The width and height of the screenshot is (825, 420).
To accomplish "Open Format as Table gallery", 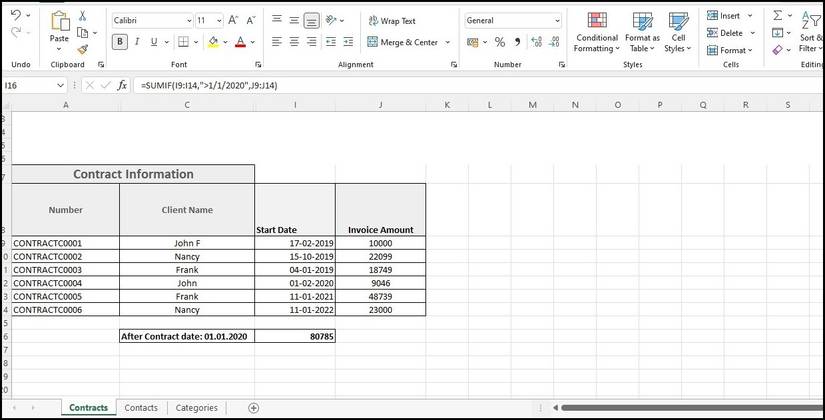I will 642,32.
